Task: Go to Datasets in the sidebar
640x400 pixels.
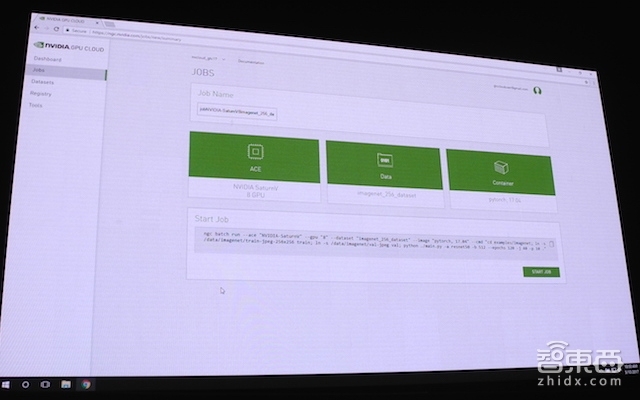Action: pyautogui.click(x=43, y=82)
